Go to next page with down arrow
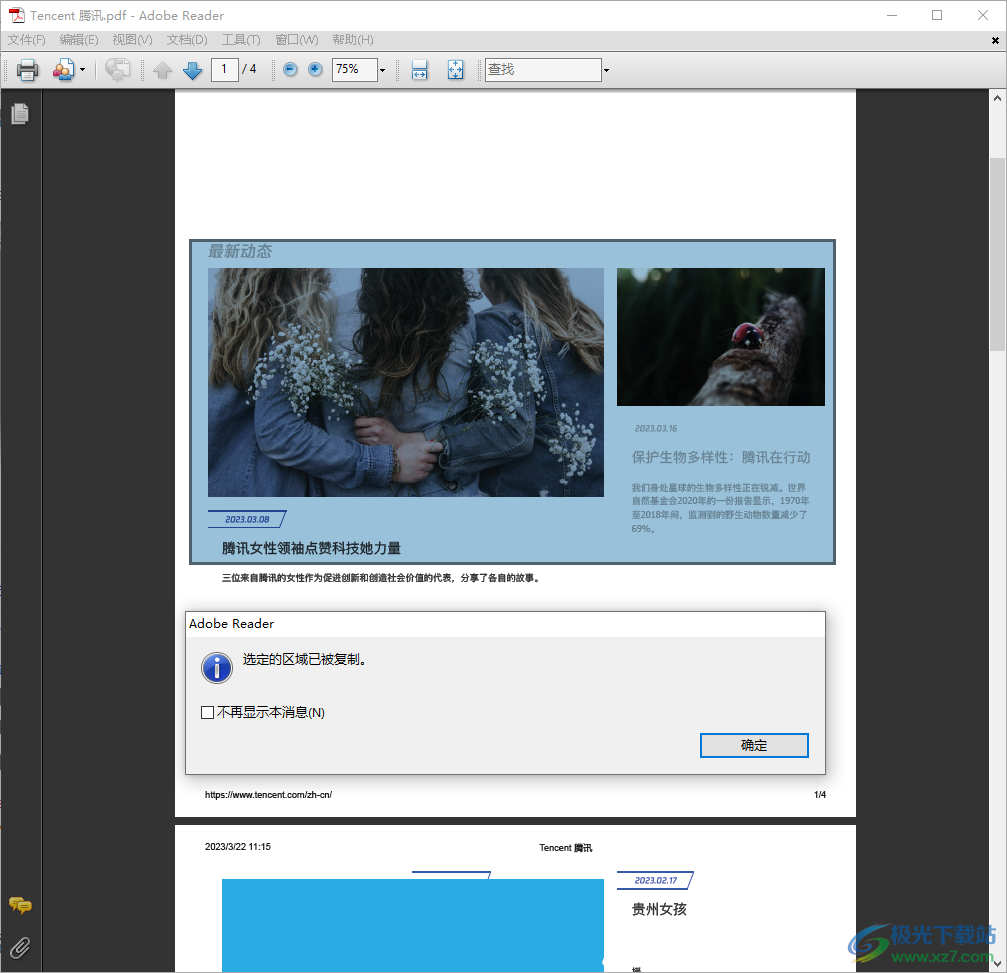 click(193, 69)
